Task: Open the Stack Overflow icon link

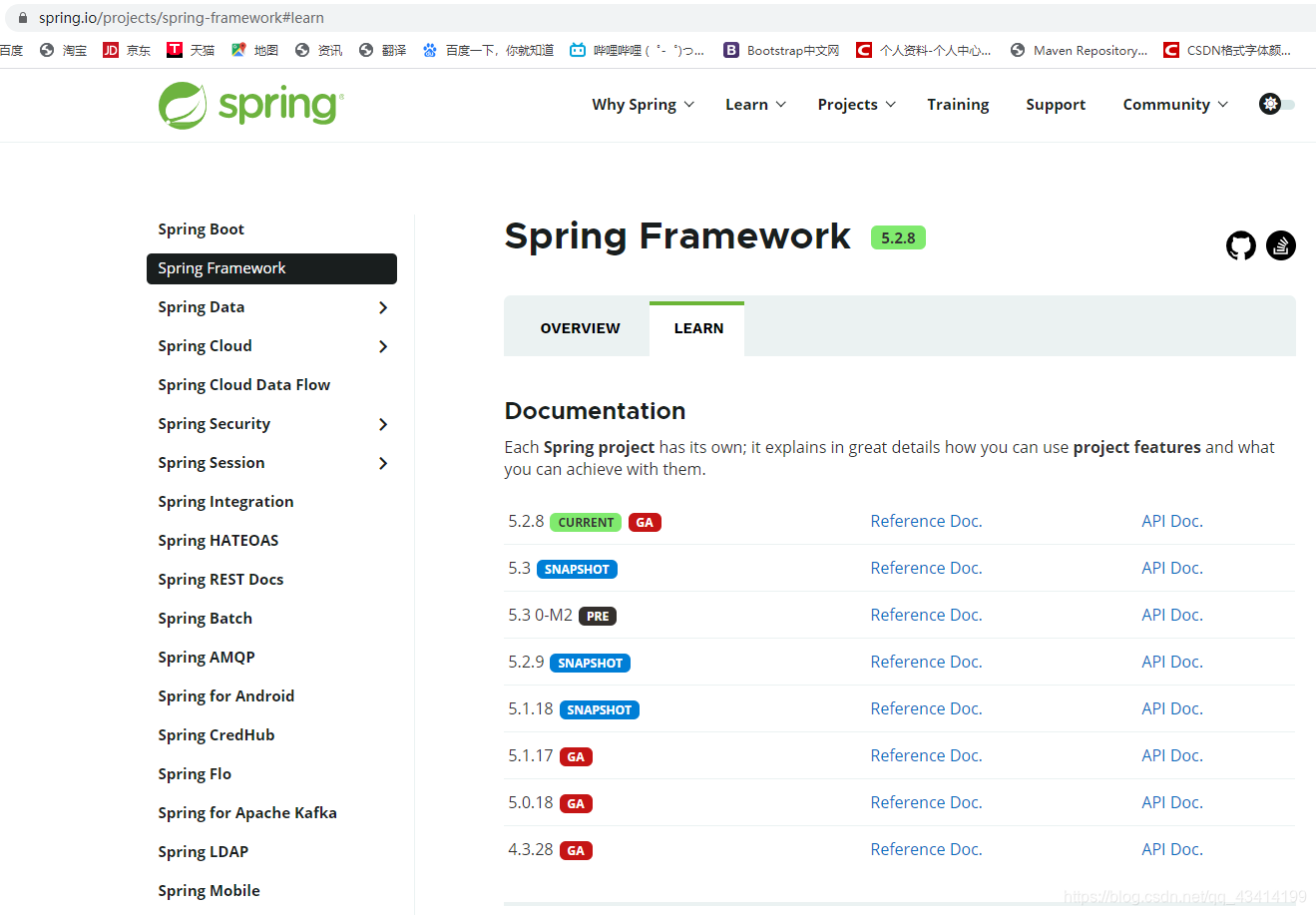Action: [x=1281, y=244]
